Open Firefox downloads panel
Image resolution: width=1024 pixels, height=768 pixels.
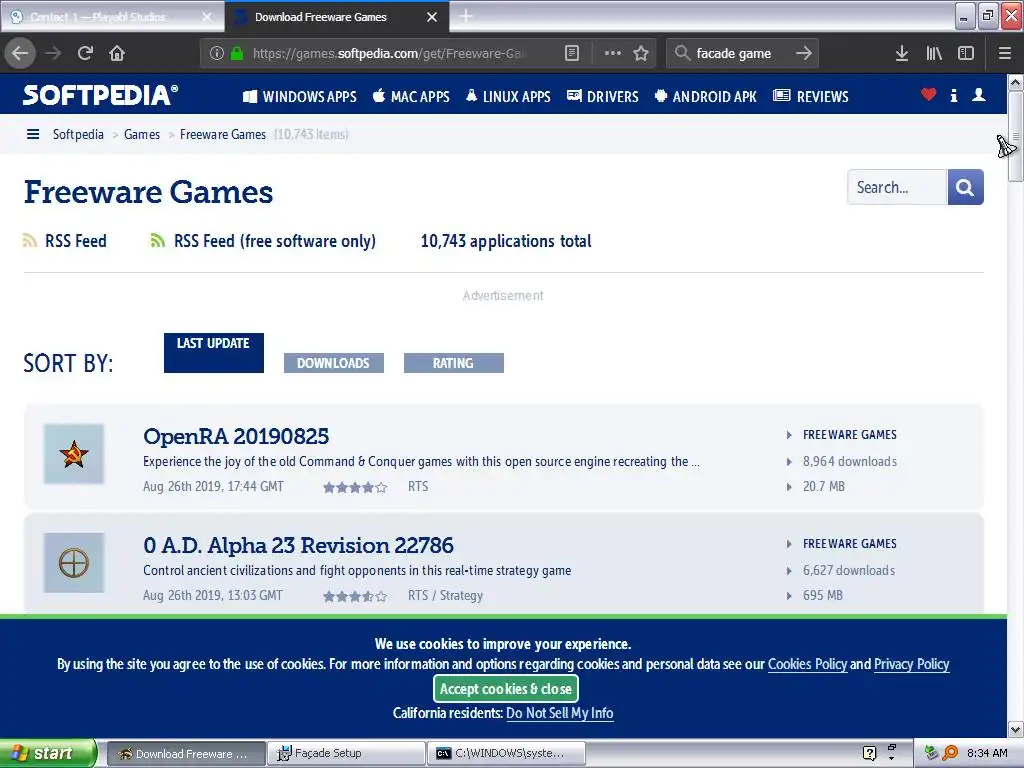(x=902, y=53)
